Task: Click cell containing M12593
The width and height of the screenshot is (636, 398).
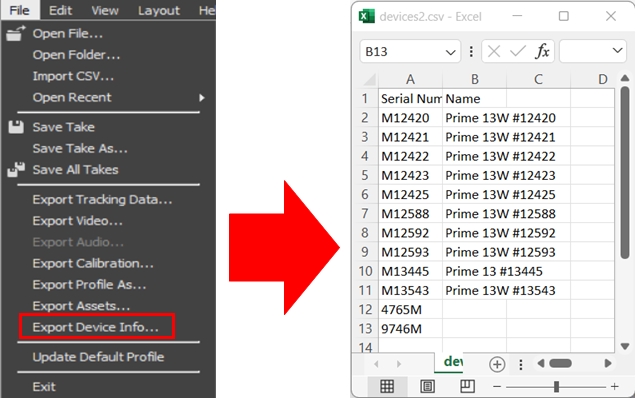Action: coord(410,252)
